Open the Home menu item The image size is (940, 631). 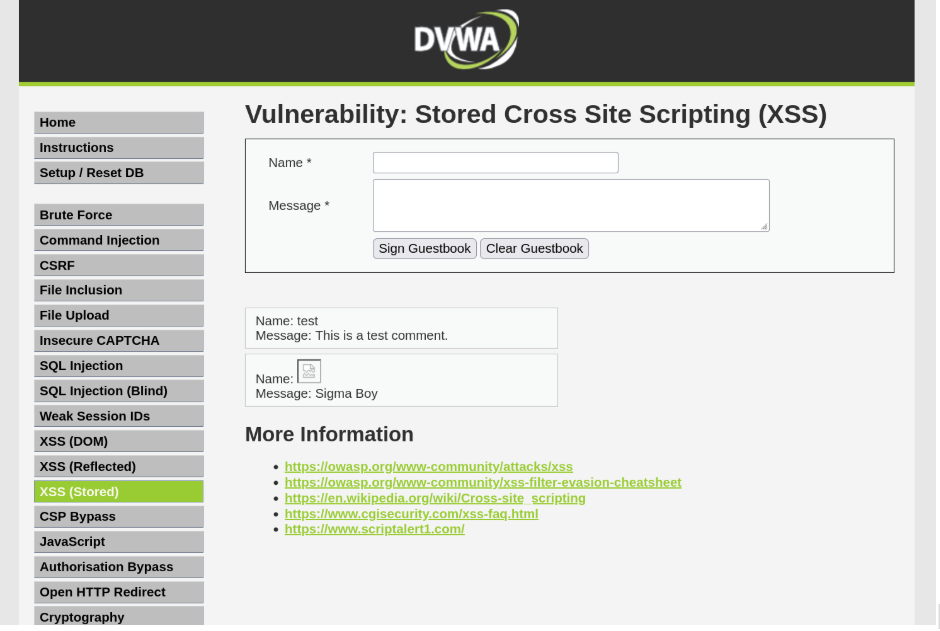tap(118, 122)
